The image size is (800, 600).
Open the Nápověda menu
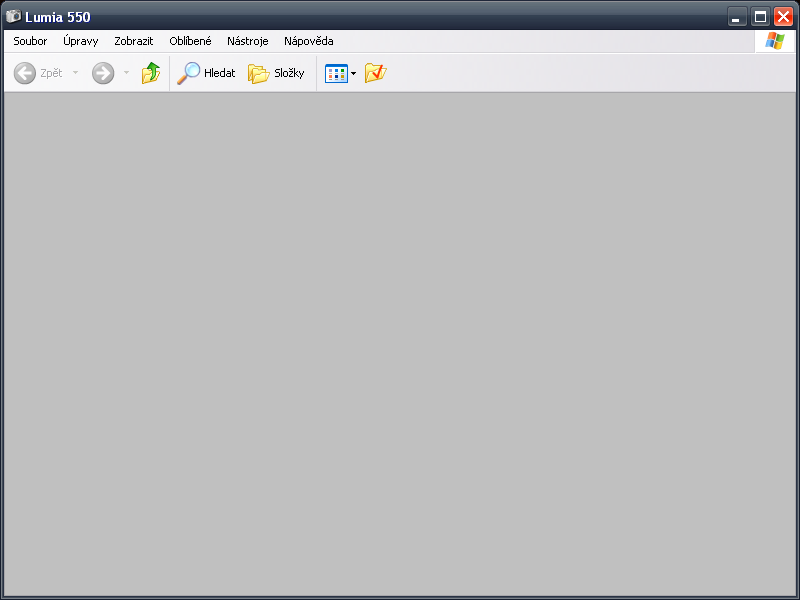pos(309,41)
